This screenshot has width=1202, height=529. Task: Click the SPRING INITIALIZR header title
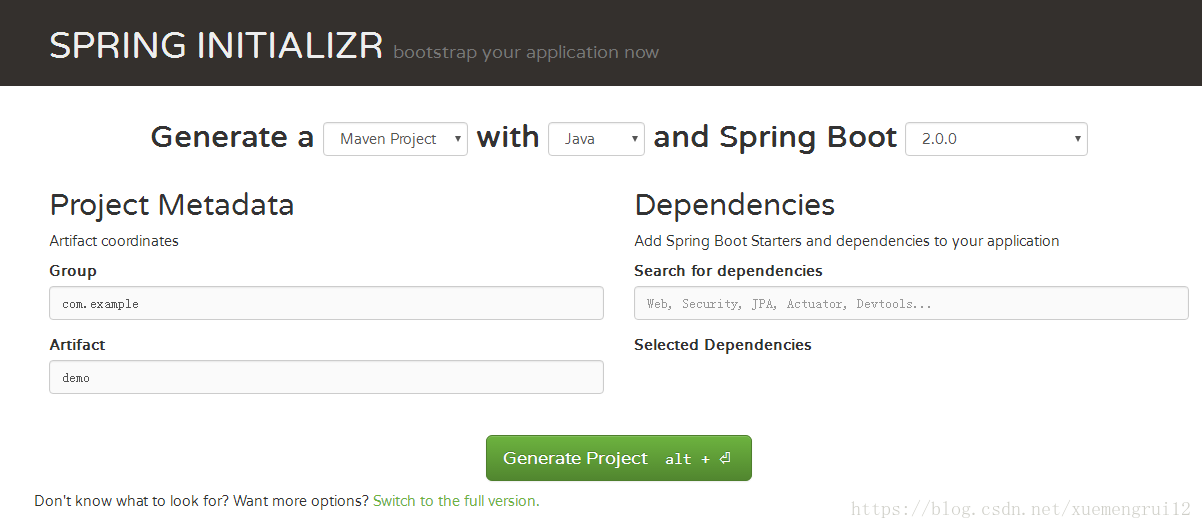(216, 46)
